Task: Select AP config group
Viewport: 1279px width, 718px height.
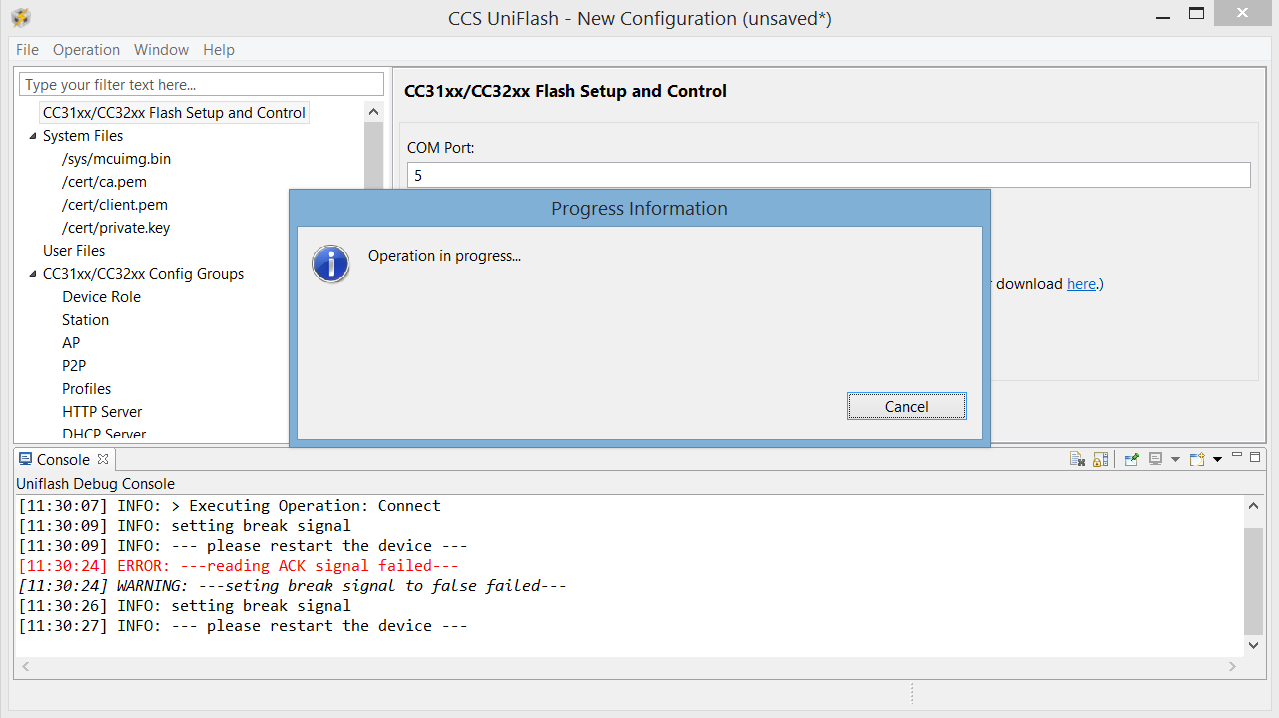Action: (x=71, y=343)
